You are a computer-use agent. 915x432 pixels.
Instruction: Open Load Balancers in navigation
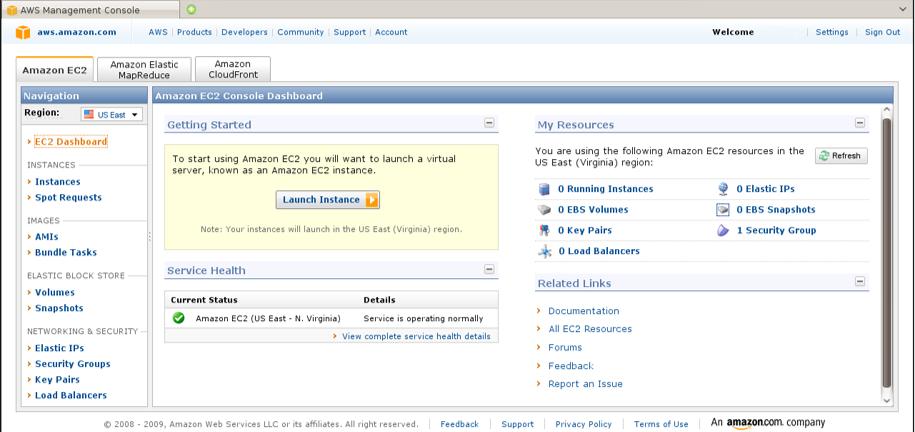tap(71, 395)
